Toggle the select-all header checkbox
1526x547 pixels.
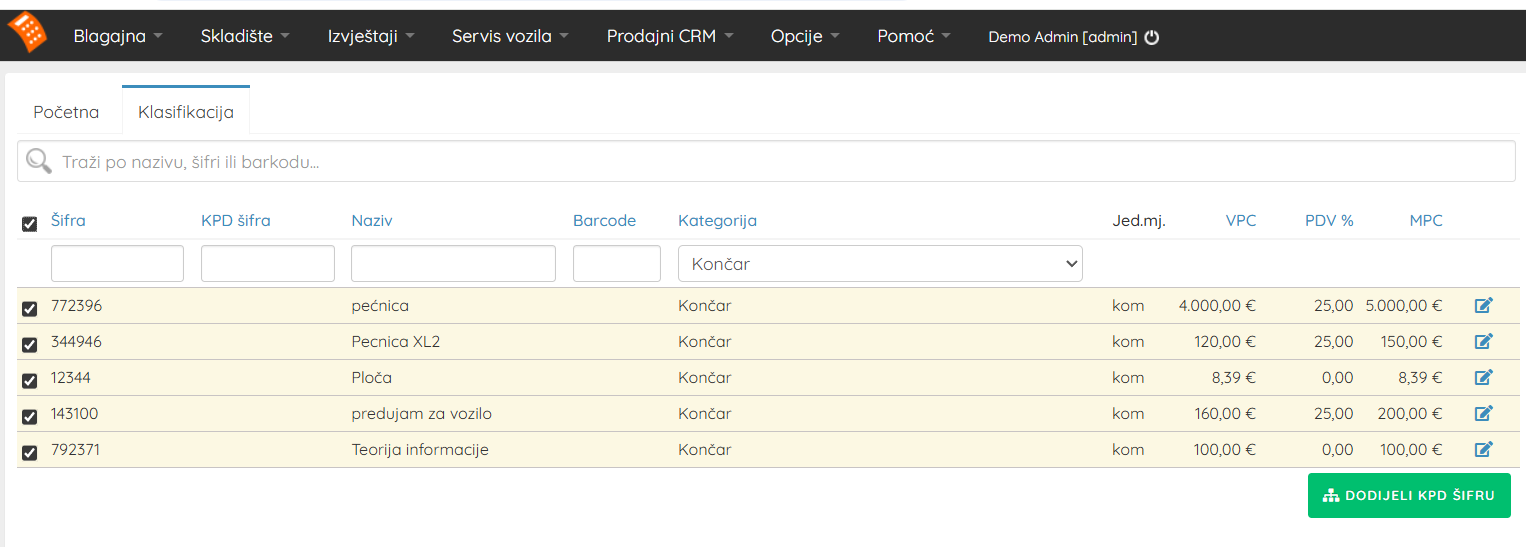pyautogui.click(x=29, y=224)
